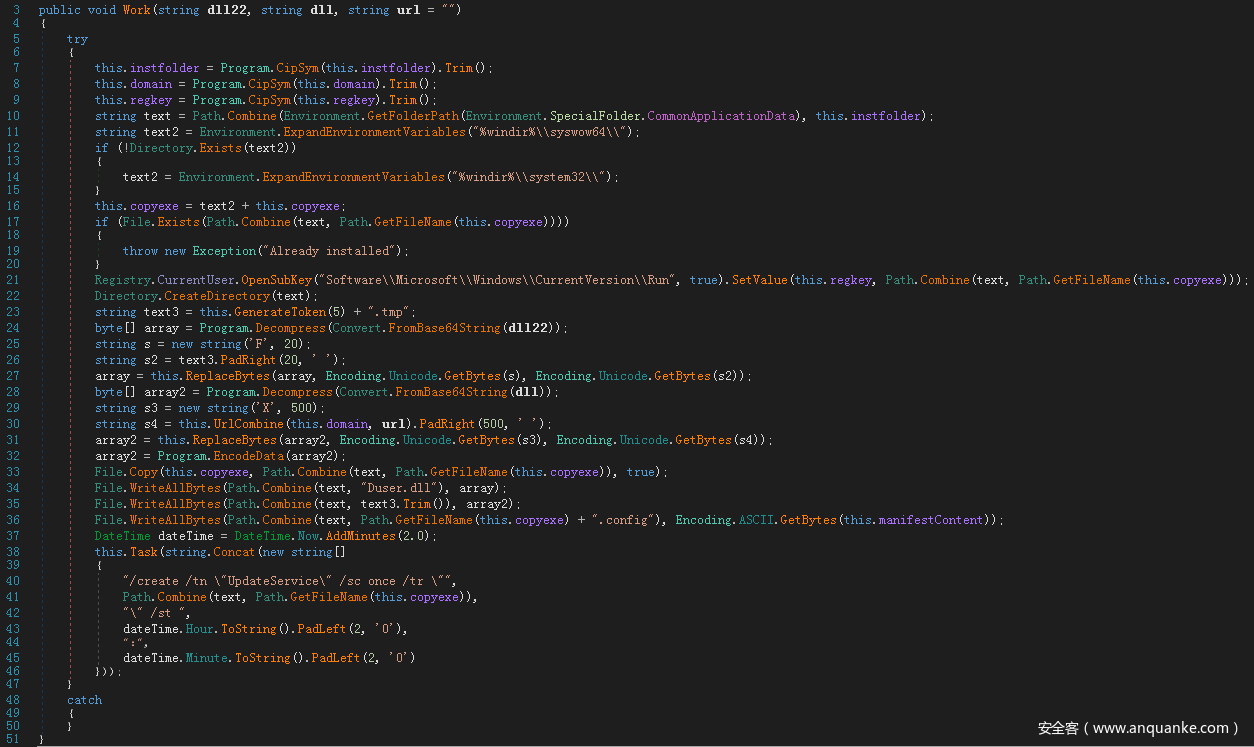Click the "Hour" property of dateTime

click(x=199, y=629)
